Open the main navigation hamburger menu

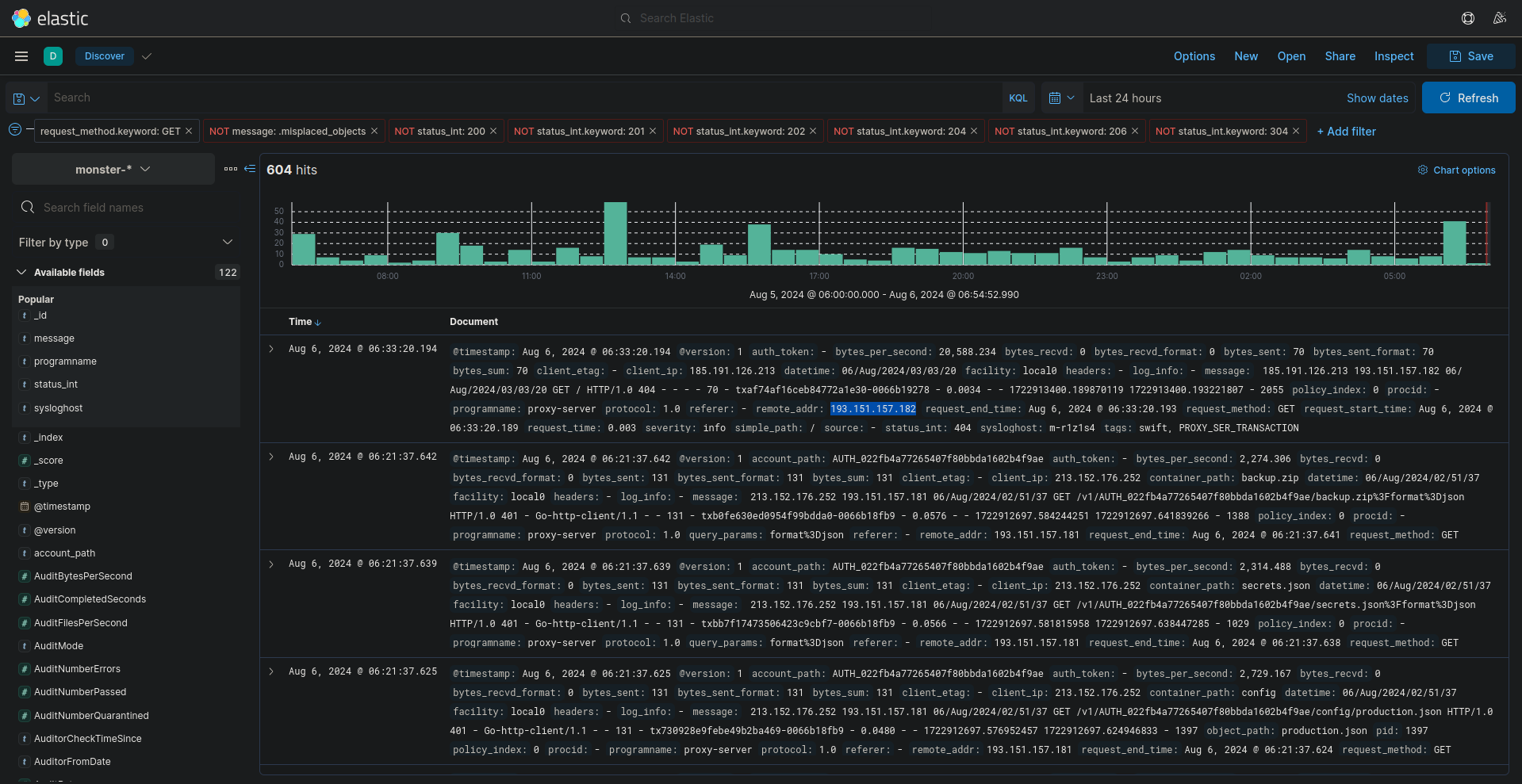21,56
